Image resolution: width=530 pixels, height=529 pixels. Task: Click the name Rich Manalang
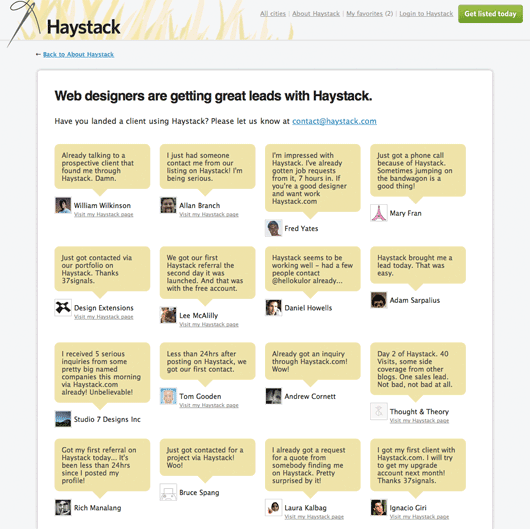97,508
